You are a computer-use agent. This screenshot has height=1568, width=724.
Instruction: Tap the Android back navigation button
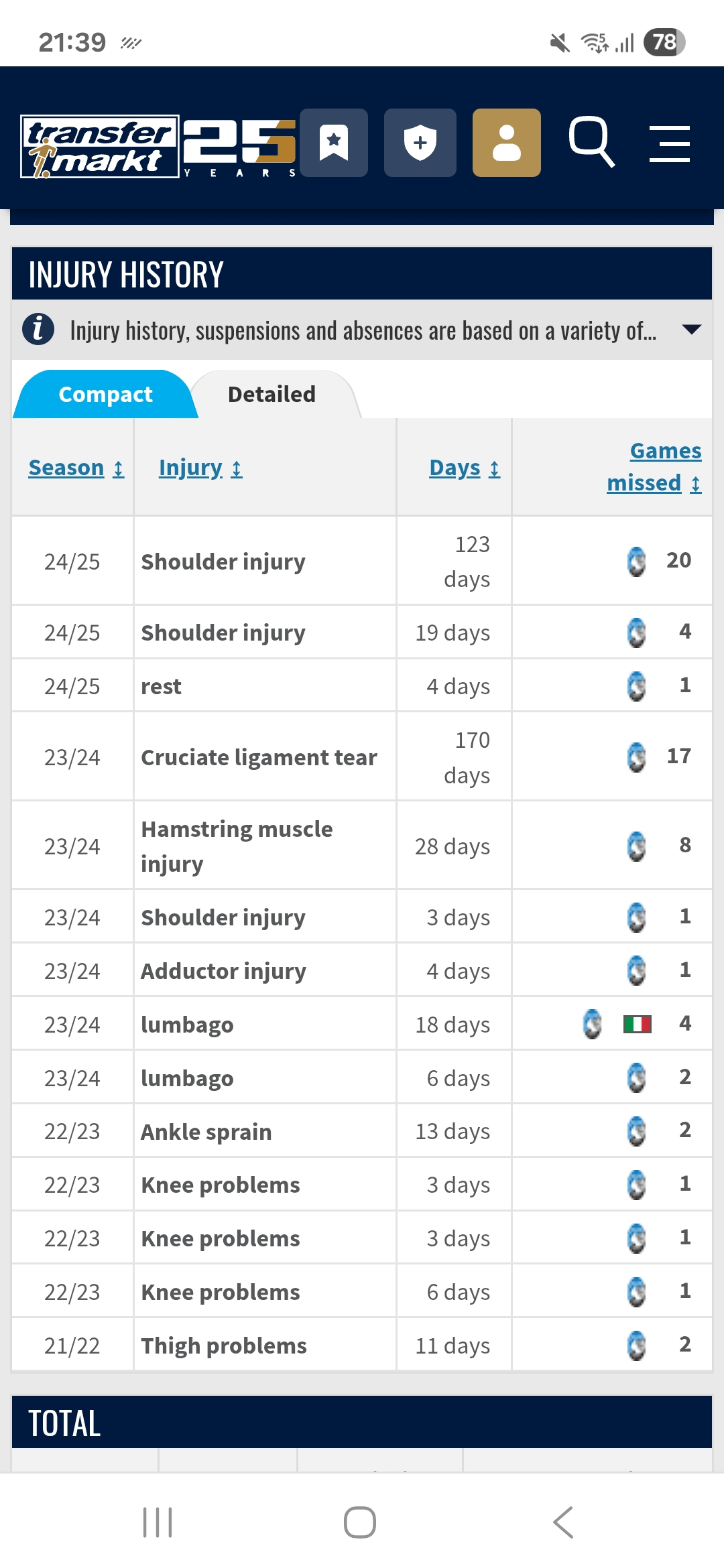(563, 1522)
